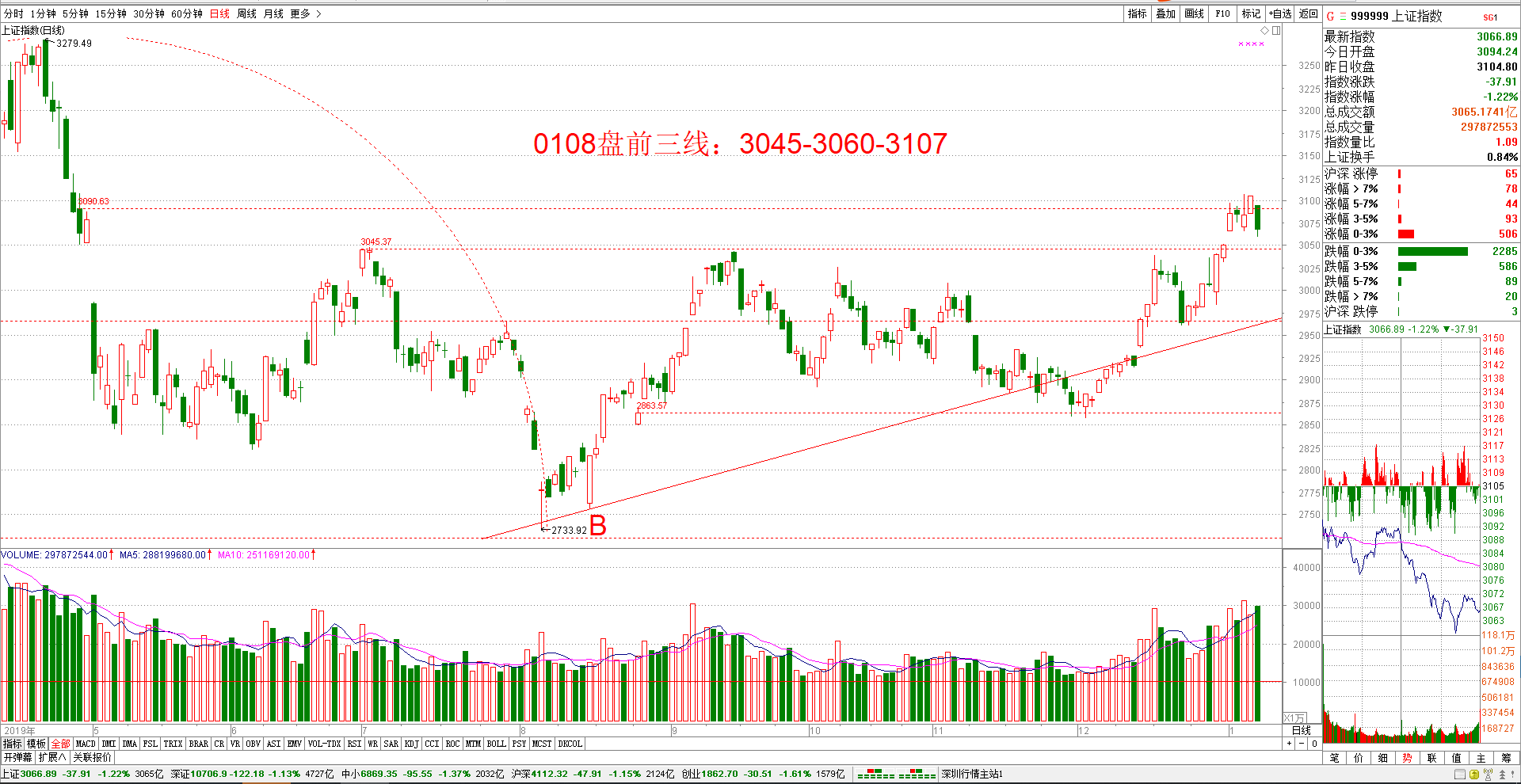This screenshot has width=1521, height=784.
Task: Click the diamond icon at chart top-right
Action: coord(1265,31)
